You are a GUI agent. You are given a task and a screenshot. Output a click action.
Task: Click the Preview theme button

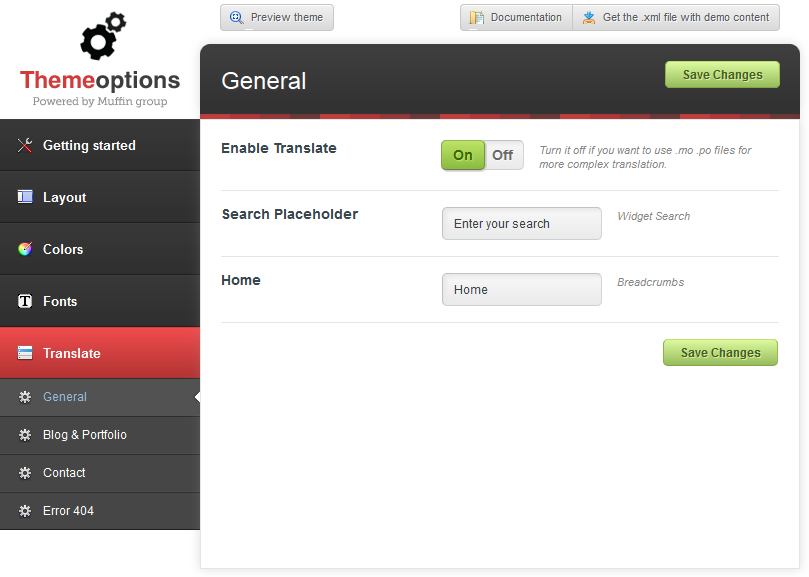277,18
